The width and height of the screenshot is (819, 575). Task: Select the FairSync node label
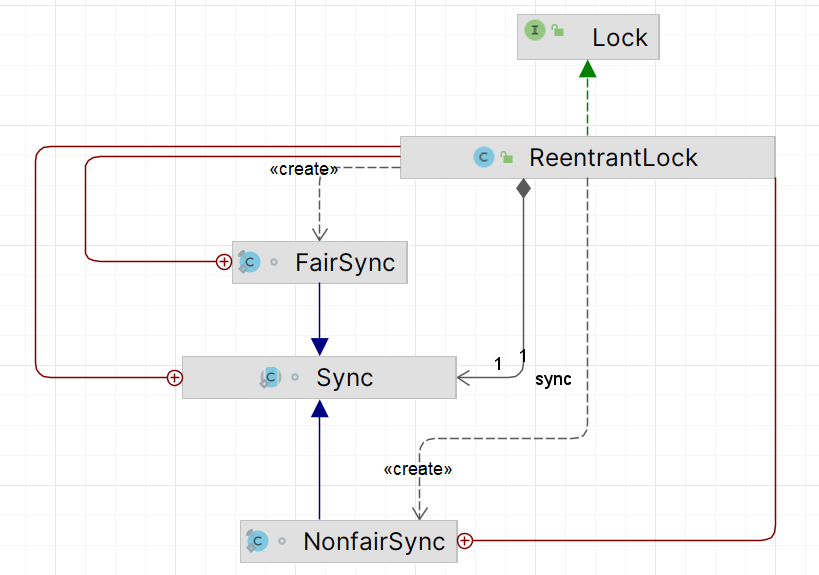point(345,264)
